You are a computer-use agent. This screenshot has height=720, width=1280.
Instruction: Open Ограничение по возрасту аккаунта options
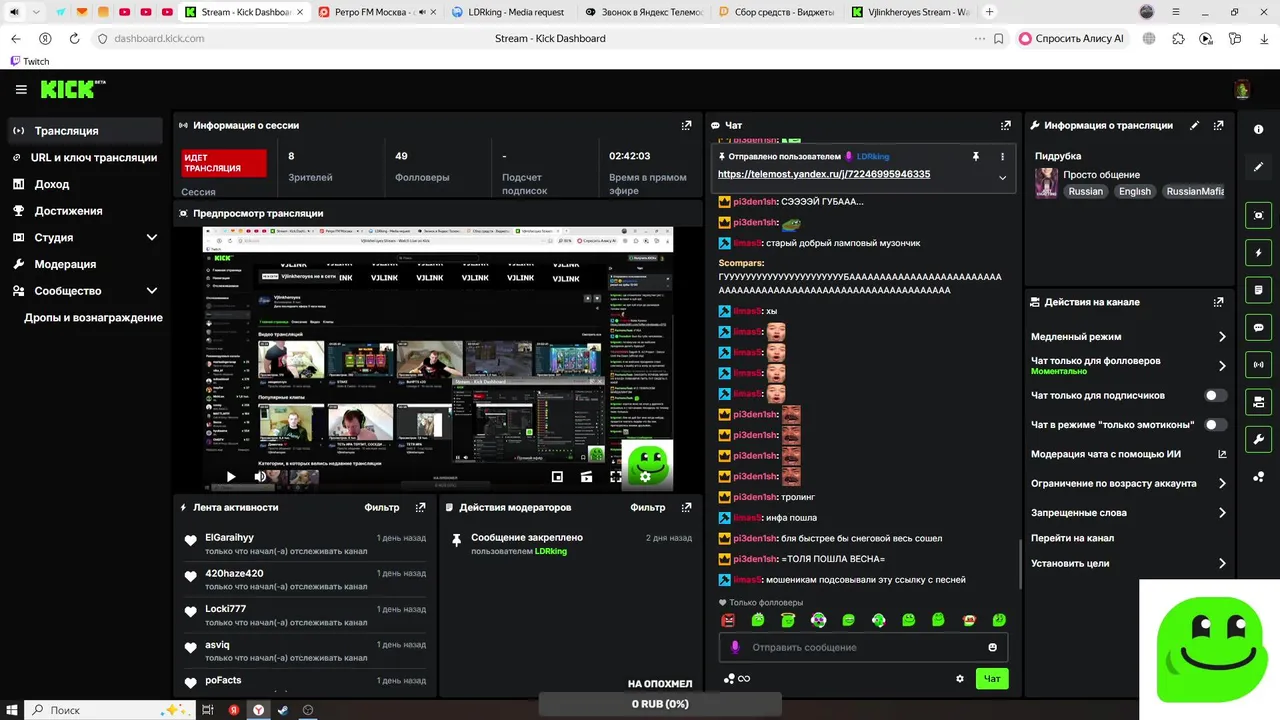point(1128,483)
